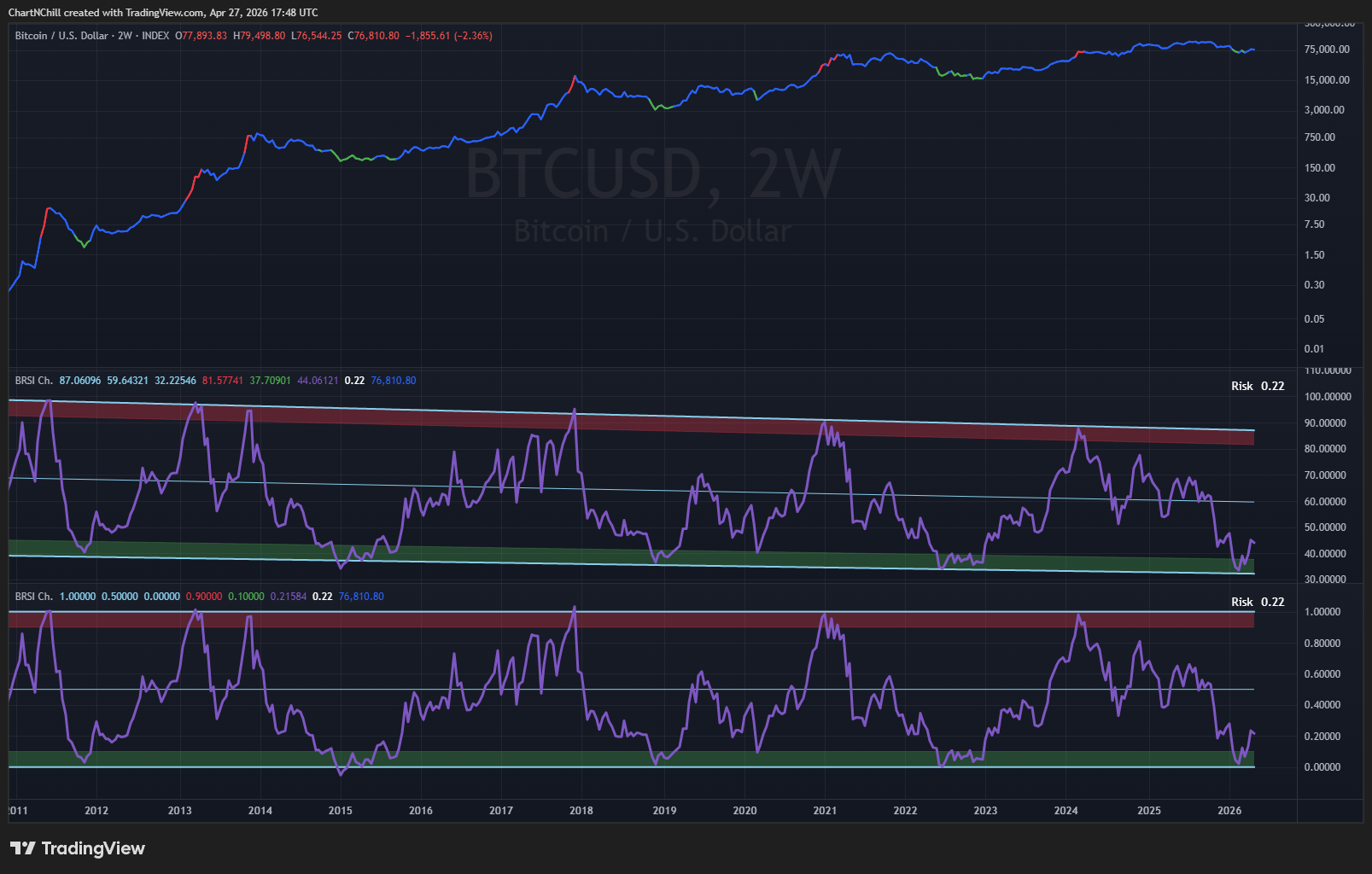Click the TradingView logo at bottom left
1372x874 pixels.
(78, 848)
